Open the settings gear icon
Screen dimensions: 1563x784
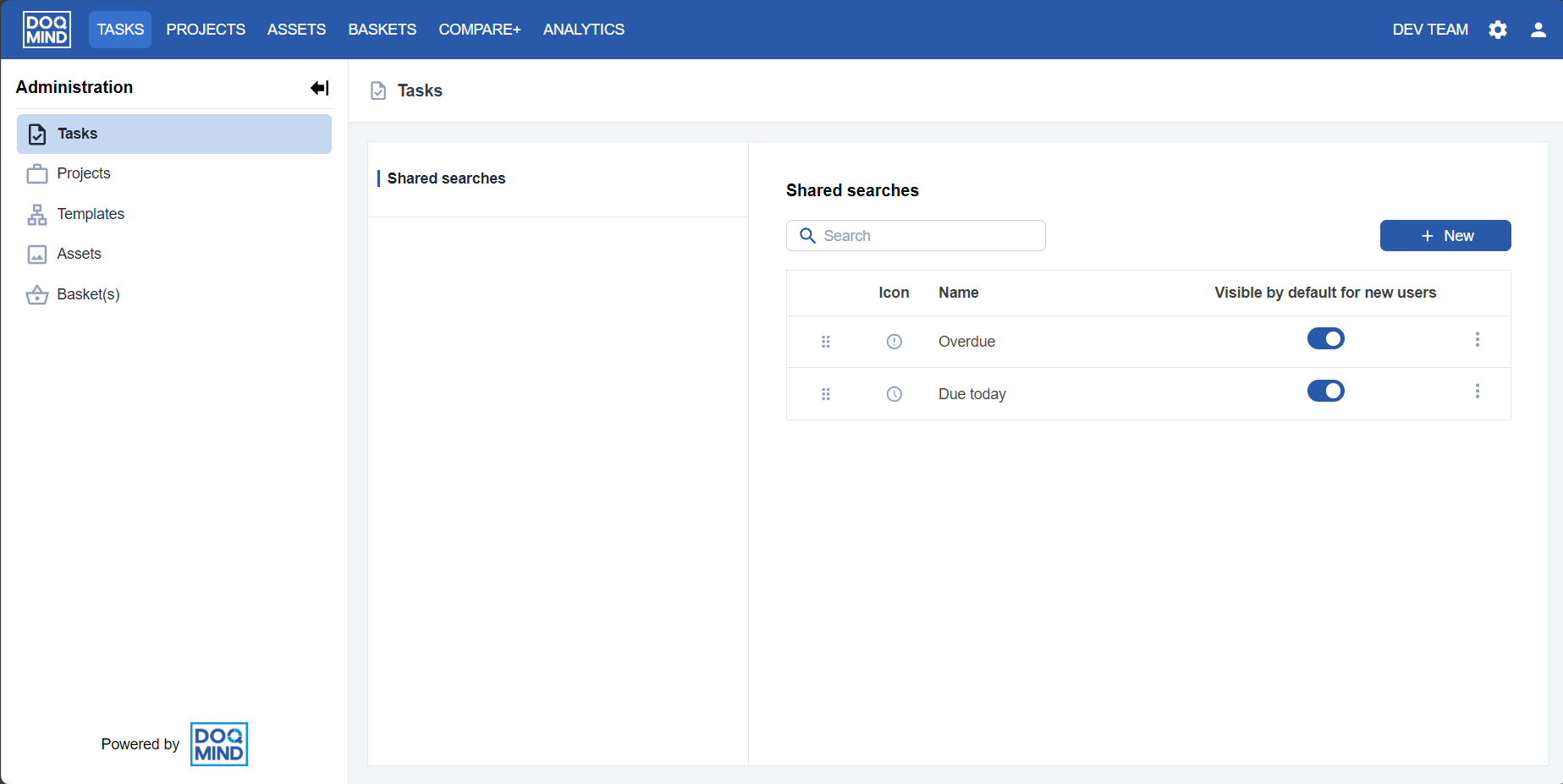pos(1498,30)
